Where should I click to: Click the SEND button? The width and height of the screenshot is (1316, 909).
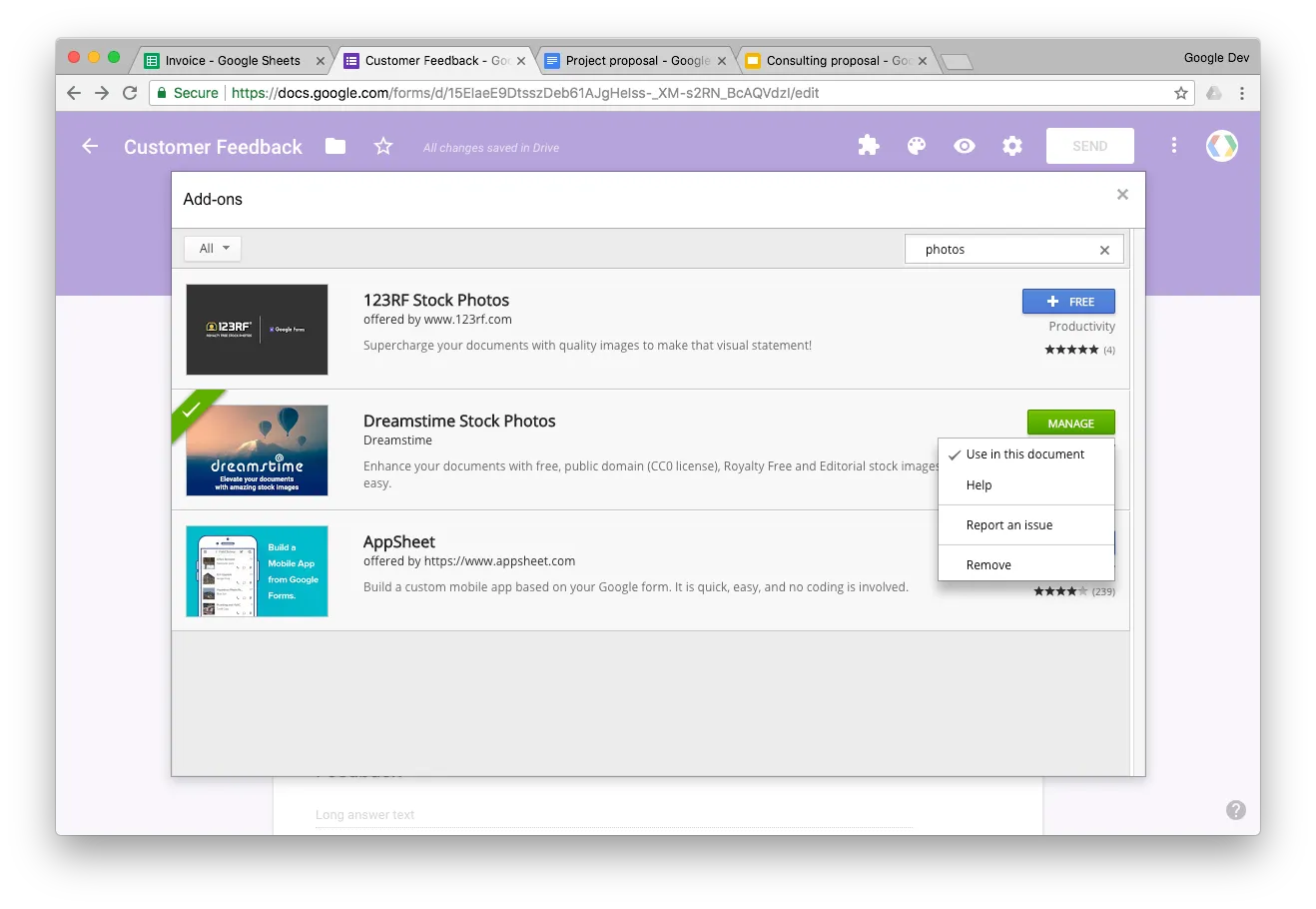(1089, 146)
